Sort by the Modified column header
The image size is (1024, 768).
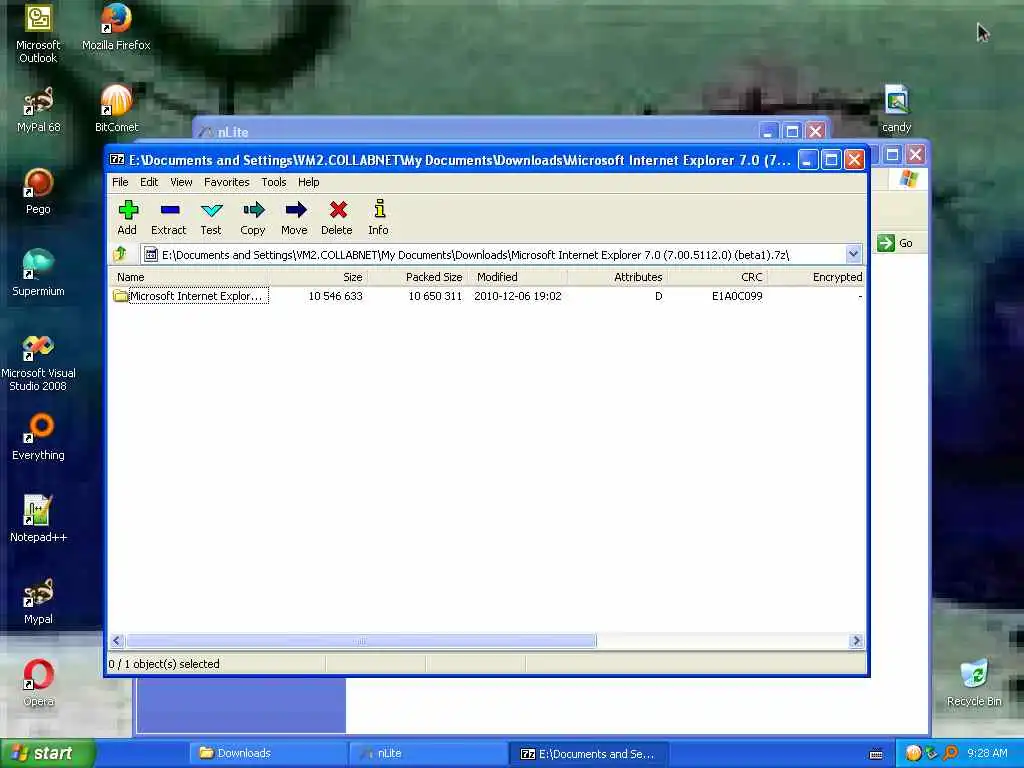click(x=518, y=277)
